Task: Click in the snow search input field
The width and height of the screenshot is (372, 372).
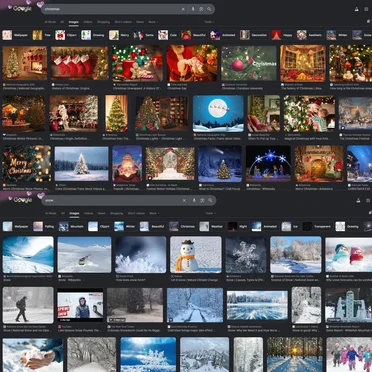Action: pos(112,200)
